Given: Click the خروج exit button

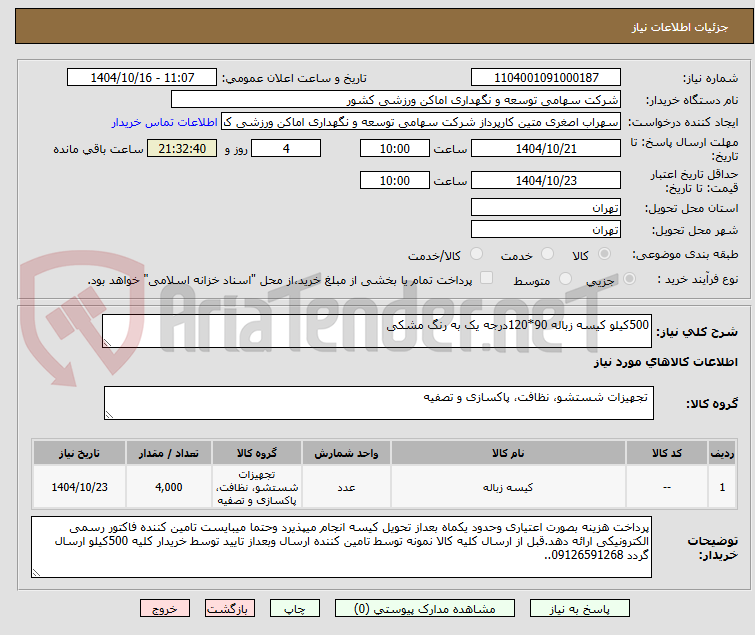Looking at the screenshot, I should (x=165, y=609).
